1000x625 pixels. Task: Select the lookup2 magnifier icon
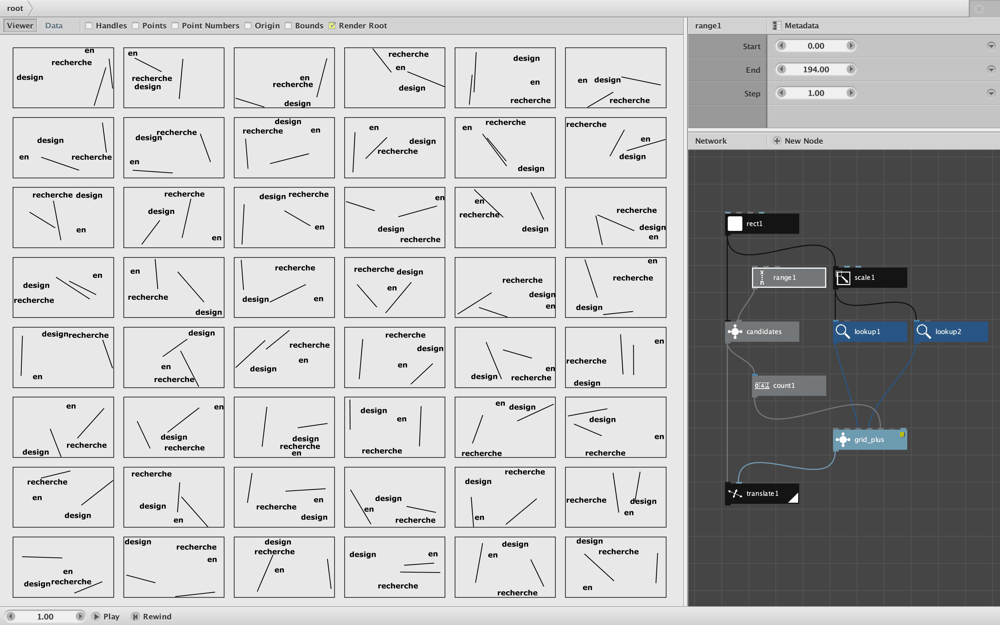pyautogui.click(x=923, y=332)
